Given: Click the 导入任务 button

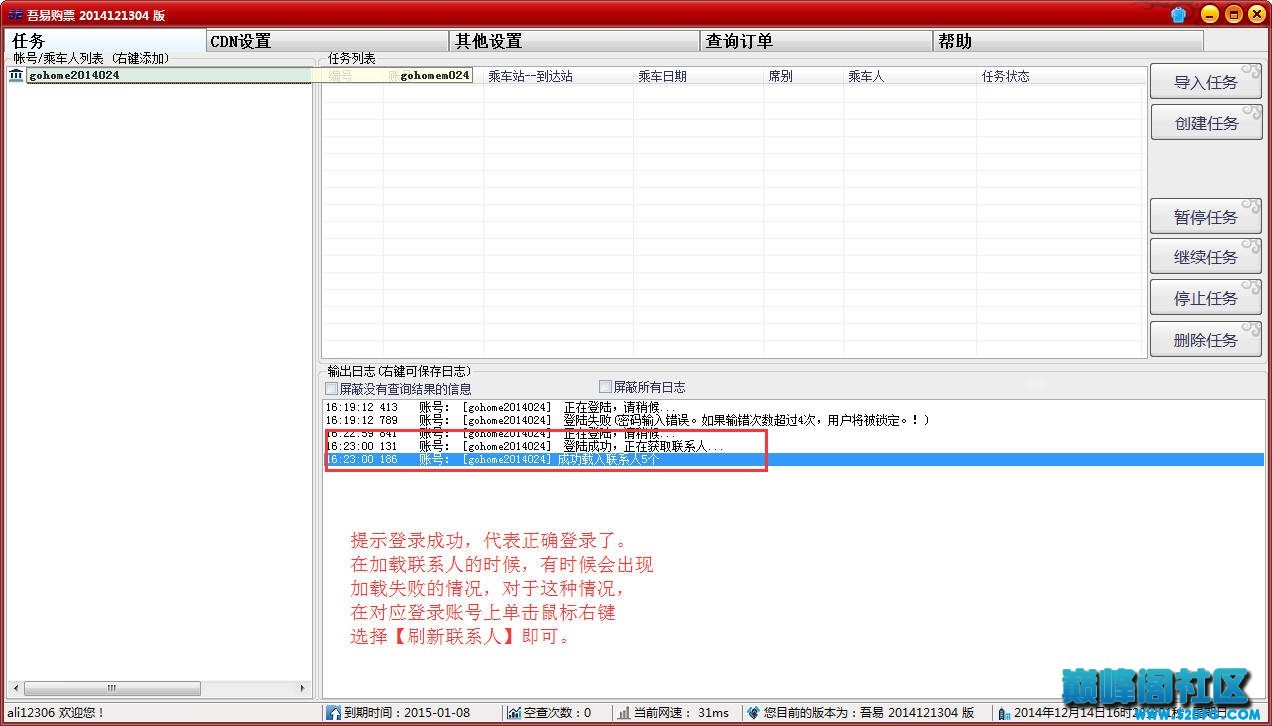Looking at the screenshot, I should [1206, 82].
